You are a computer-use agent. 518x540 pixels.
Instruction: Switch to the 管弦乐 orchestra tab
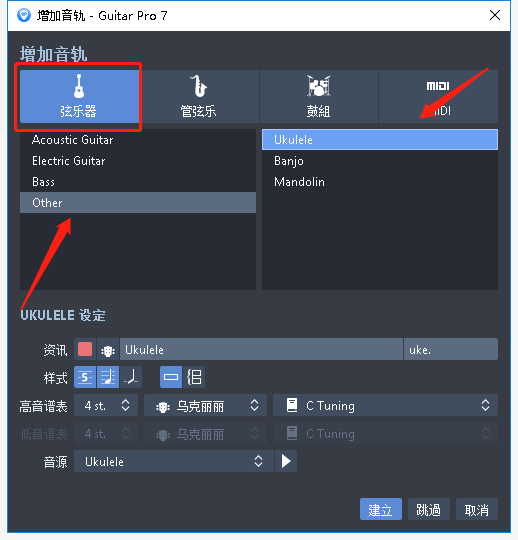click(x=199, y=96)
